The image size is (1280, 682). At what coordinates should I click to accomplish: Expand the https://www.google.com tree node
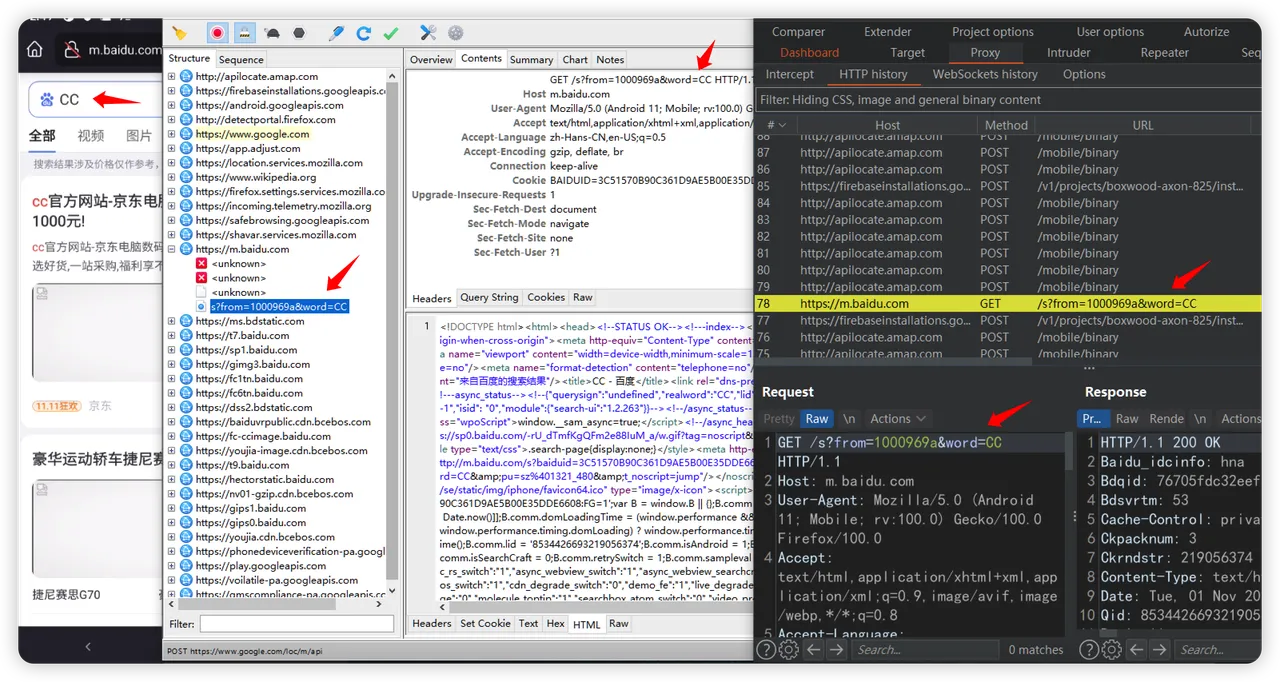point(171,134)
